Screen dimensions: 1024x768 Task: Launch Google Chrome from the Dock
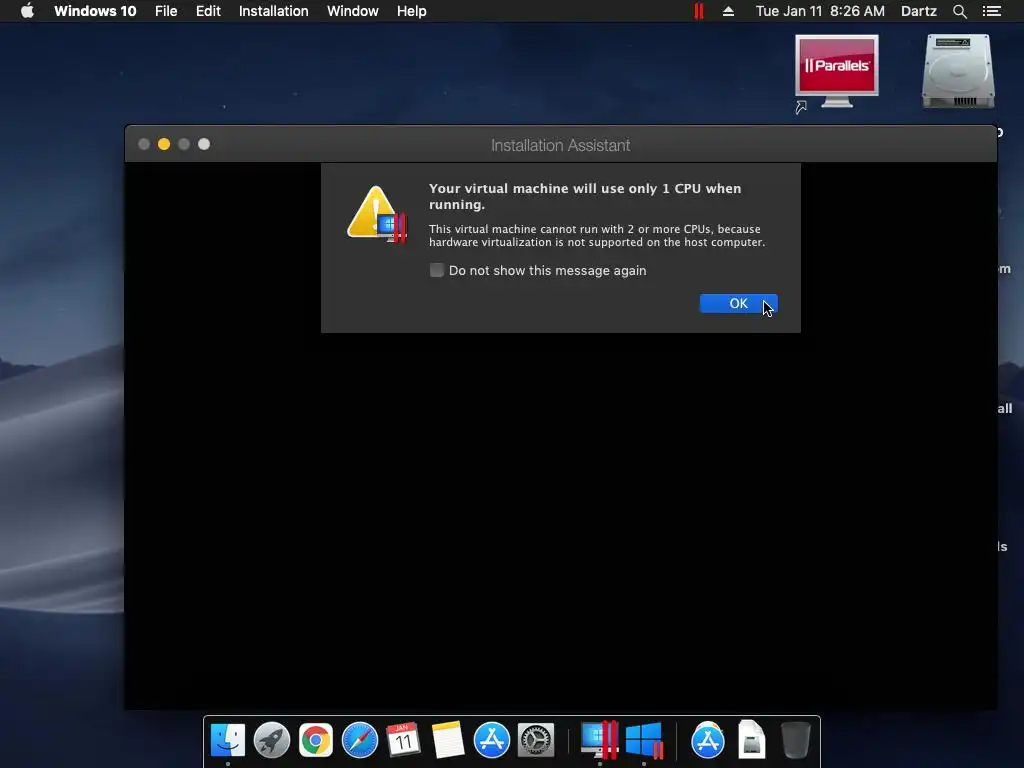click(x=315, y=740)
